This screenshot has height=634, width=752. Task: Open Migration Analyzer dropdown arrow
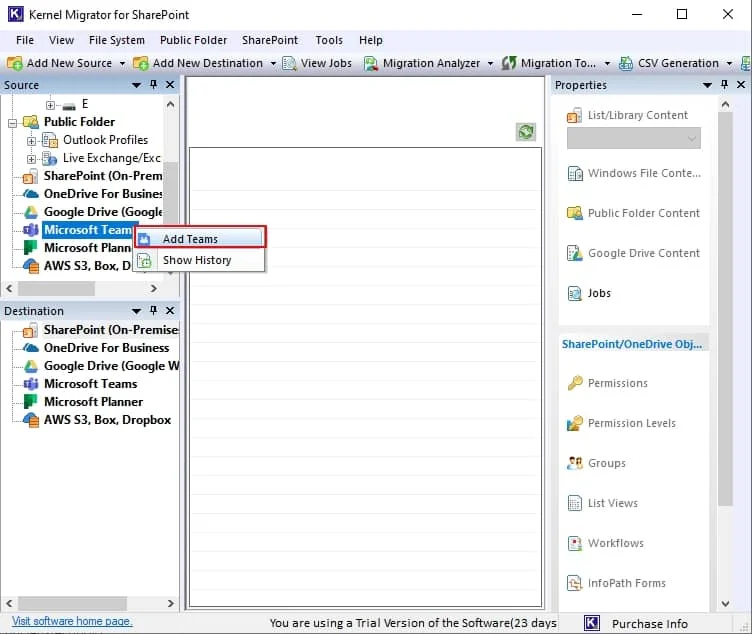tap(490, 63)
